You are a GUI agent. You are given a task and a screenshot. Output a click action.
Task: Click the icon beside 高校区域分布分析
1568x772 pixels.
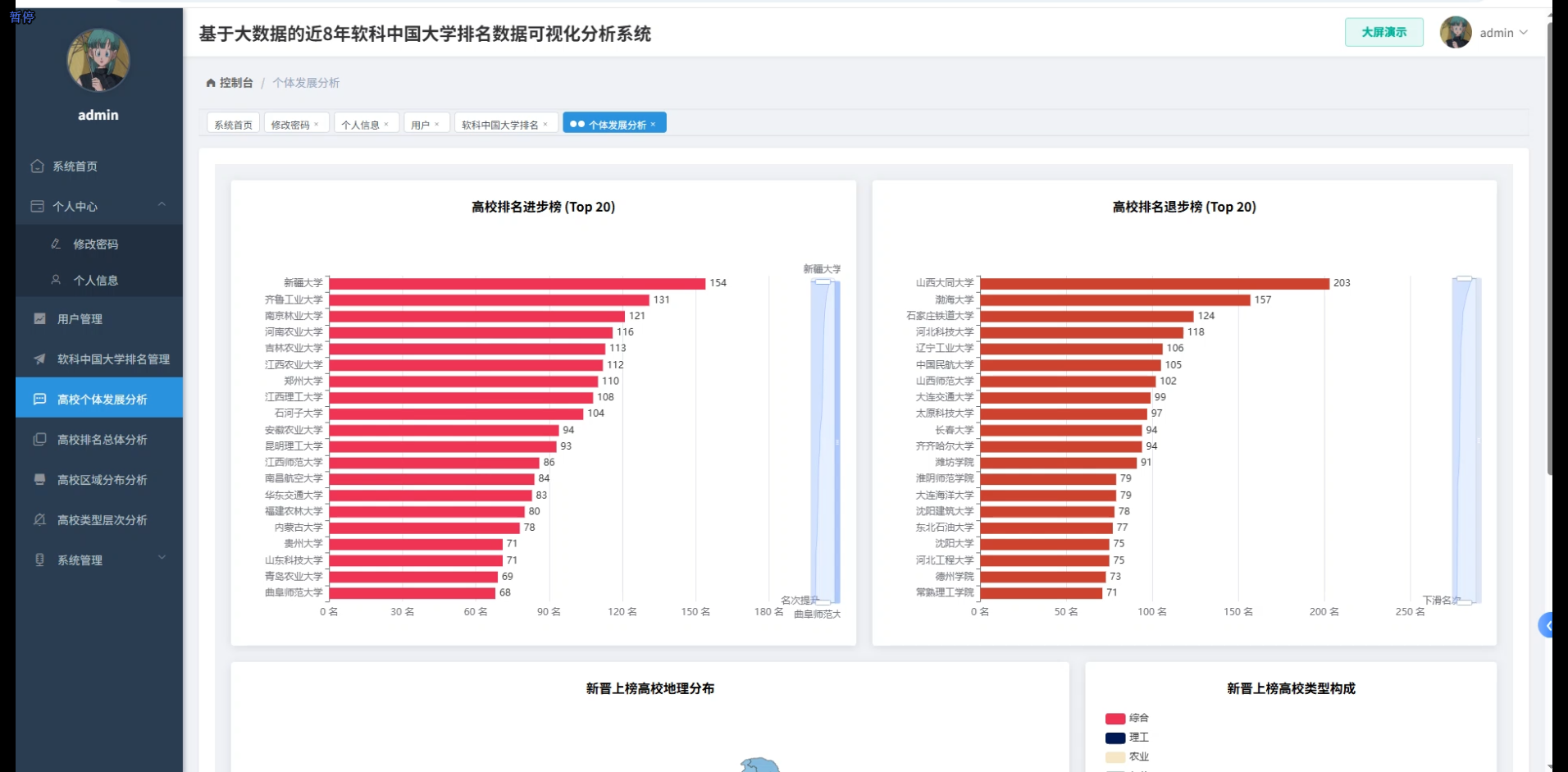pyautogui.click(x=39, y=479)
